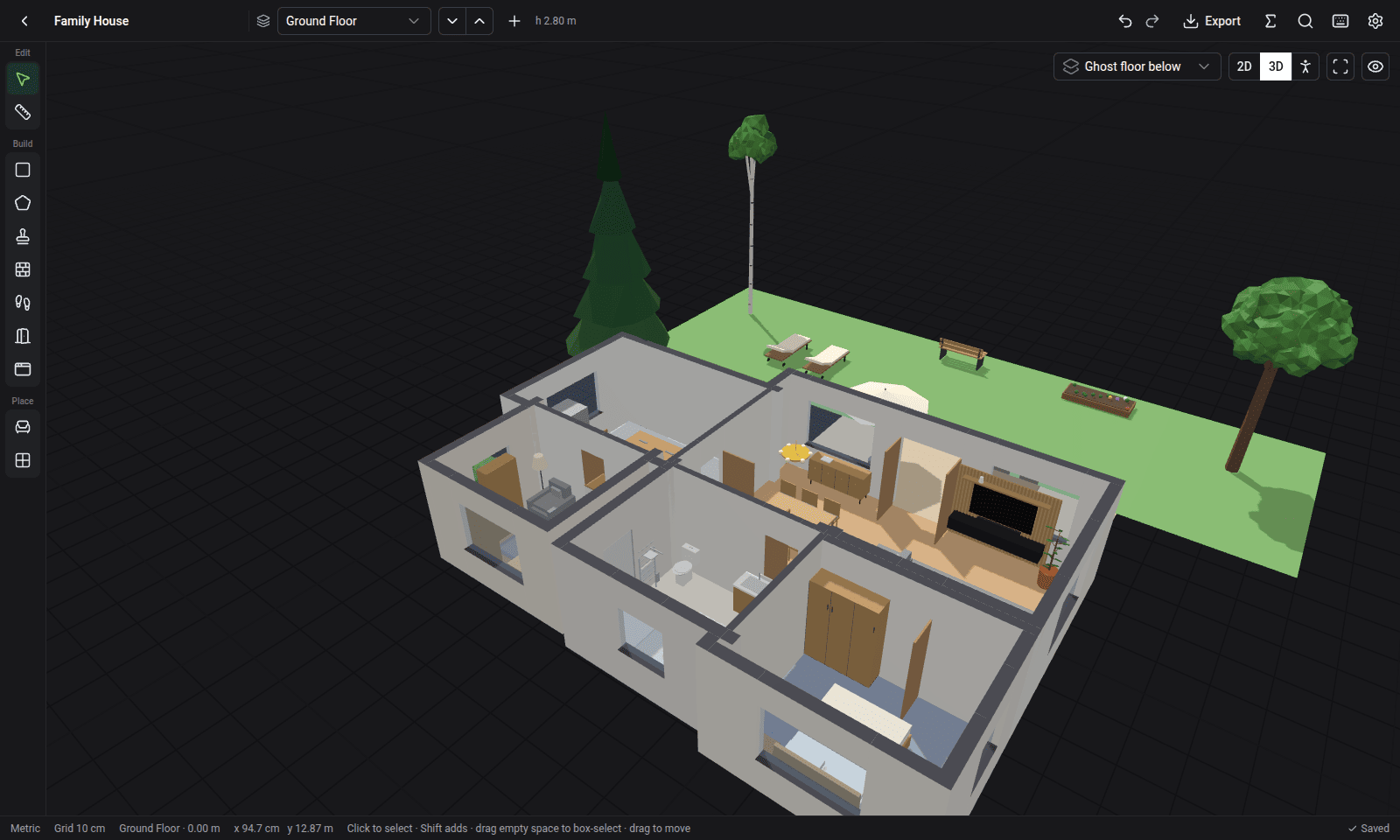Click the floor height h 2.80 m
The width and height of the screenshot is (1400, 840).
click(x=556, y=21)
